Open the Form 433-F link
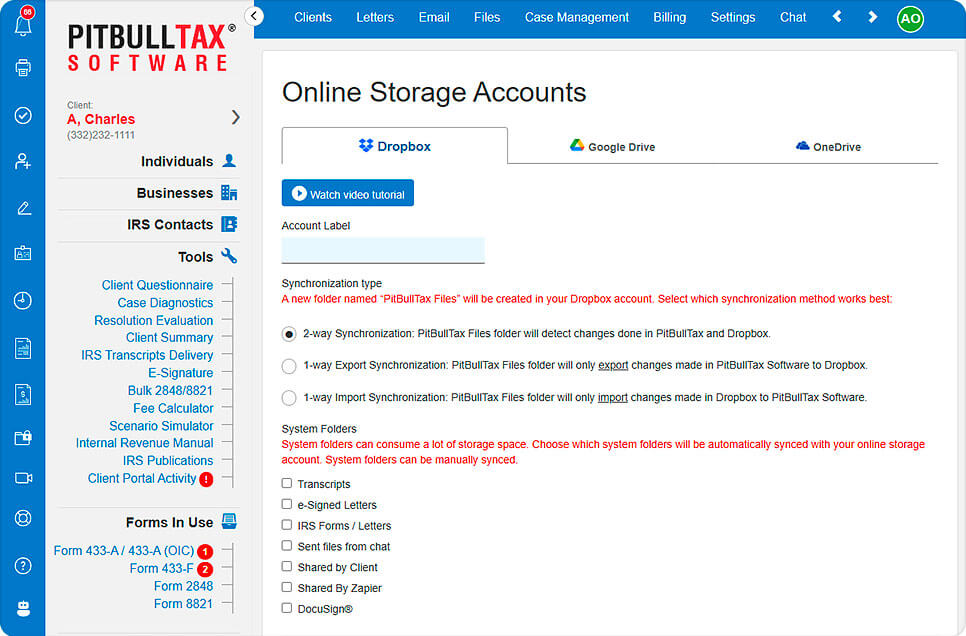966x636 pixels. (x=161, y=568)
